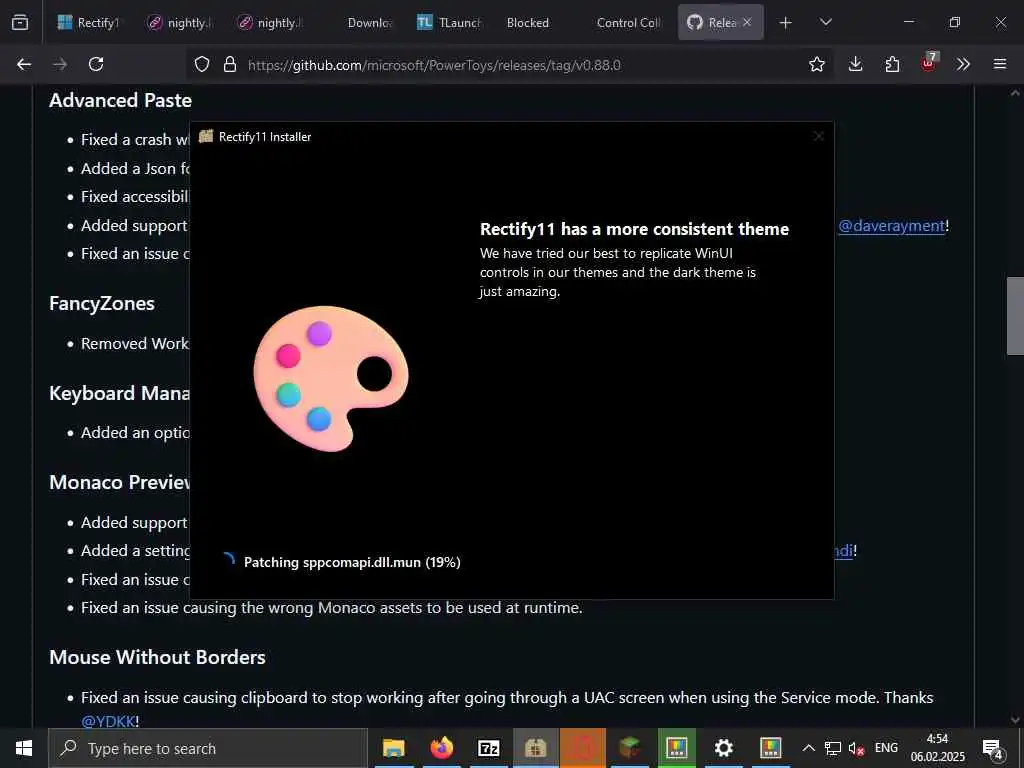
Task: Open the @daverayment contributor link
Action: pyautogui.click(x=891, y=225)
